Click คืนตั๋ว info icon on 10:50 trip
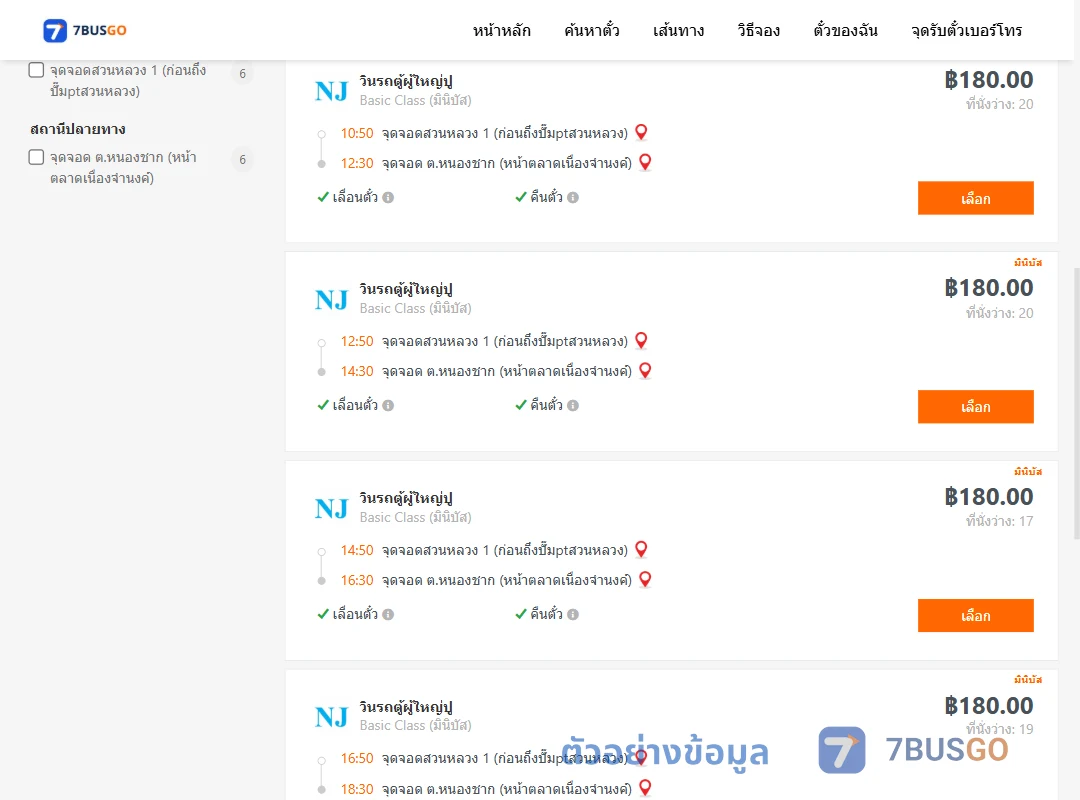 click(573, 198)
